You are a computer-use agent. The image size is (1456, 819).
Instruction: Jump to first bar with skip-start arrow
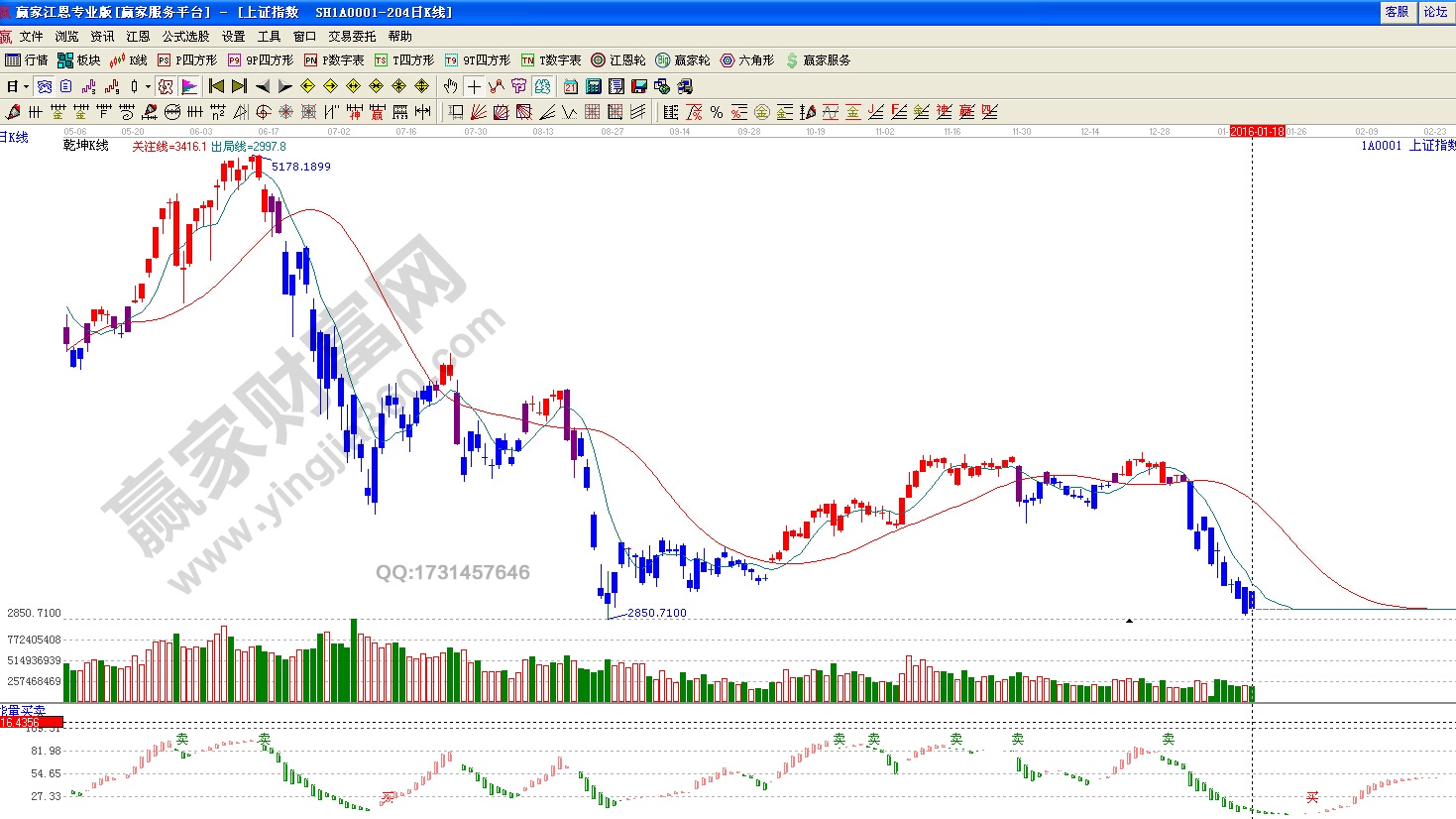(x=216, y=86)
